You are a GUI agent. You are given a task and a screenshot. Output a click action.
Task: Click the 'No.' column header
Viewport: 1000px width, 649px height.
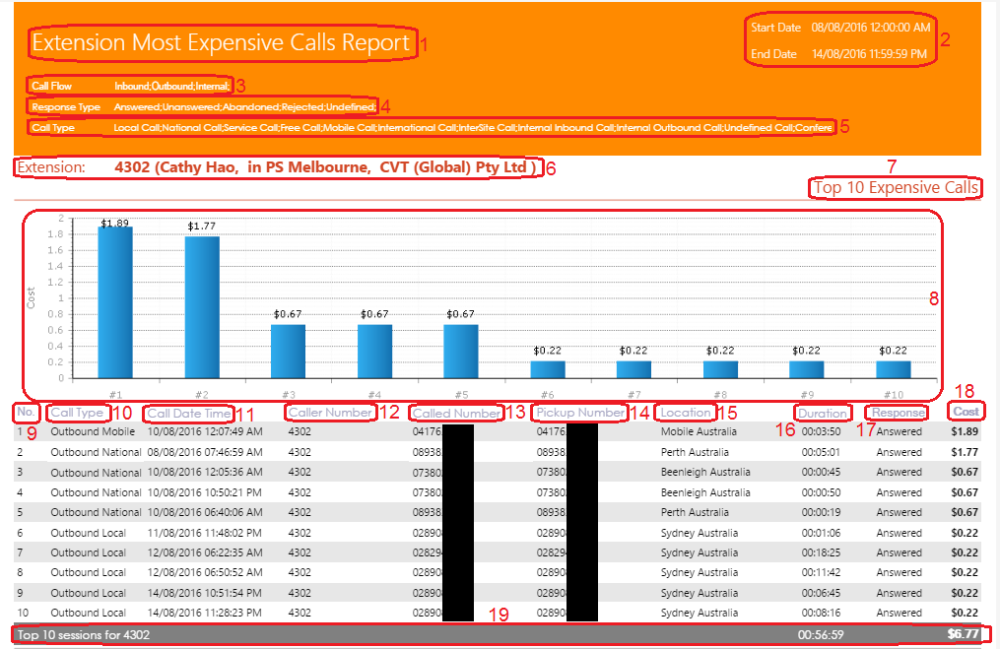pos(26,412)
